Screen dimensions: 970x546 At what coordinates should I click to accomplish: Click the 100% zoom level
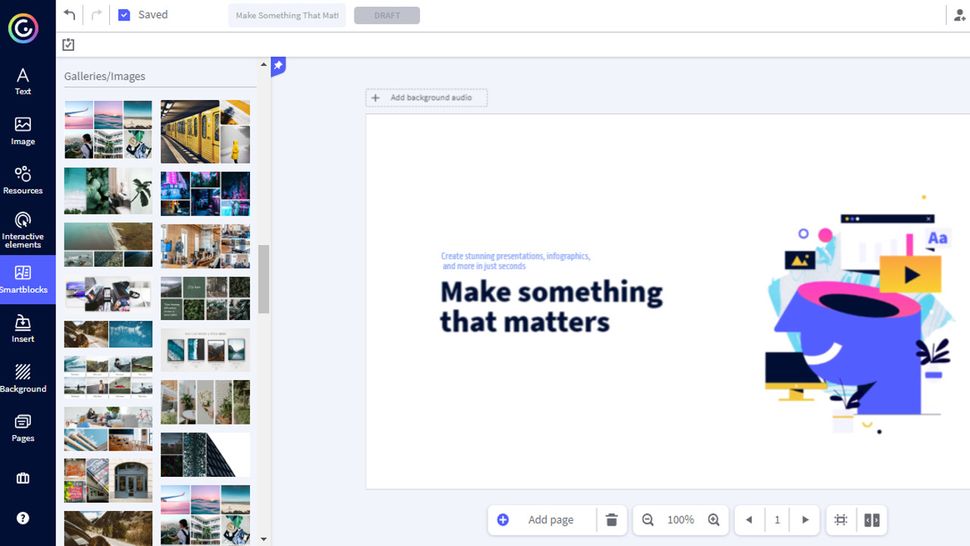click(680, 520)
